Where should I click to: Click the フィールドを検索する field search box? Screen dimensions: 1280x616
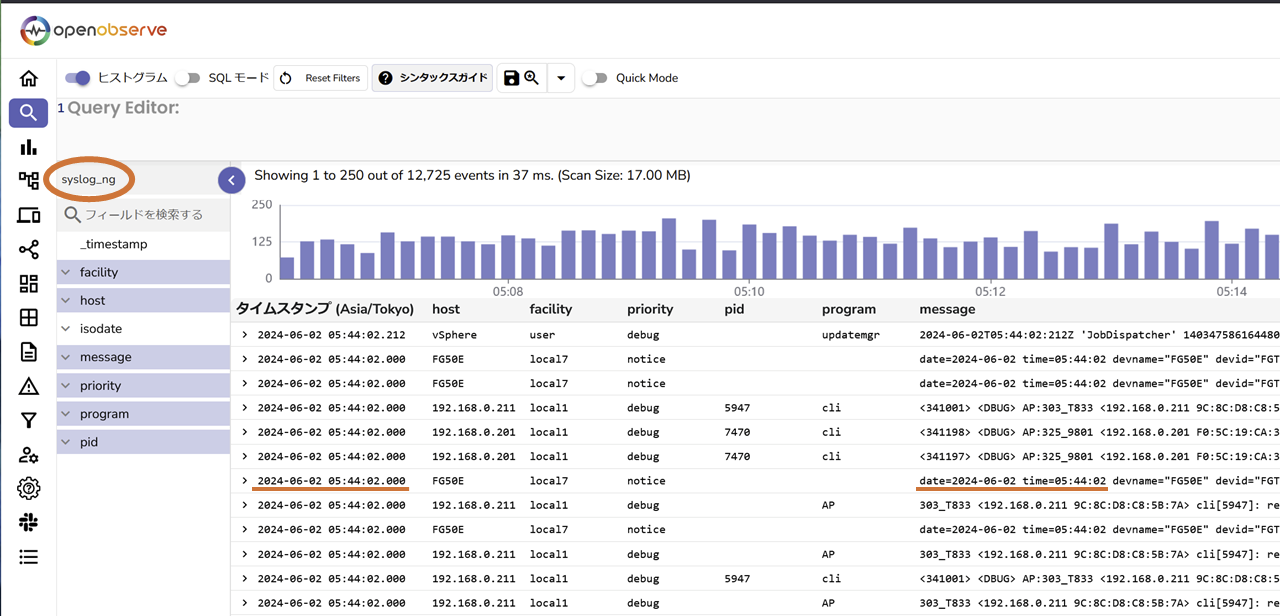[143, 215]
